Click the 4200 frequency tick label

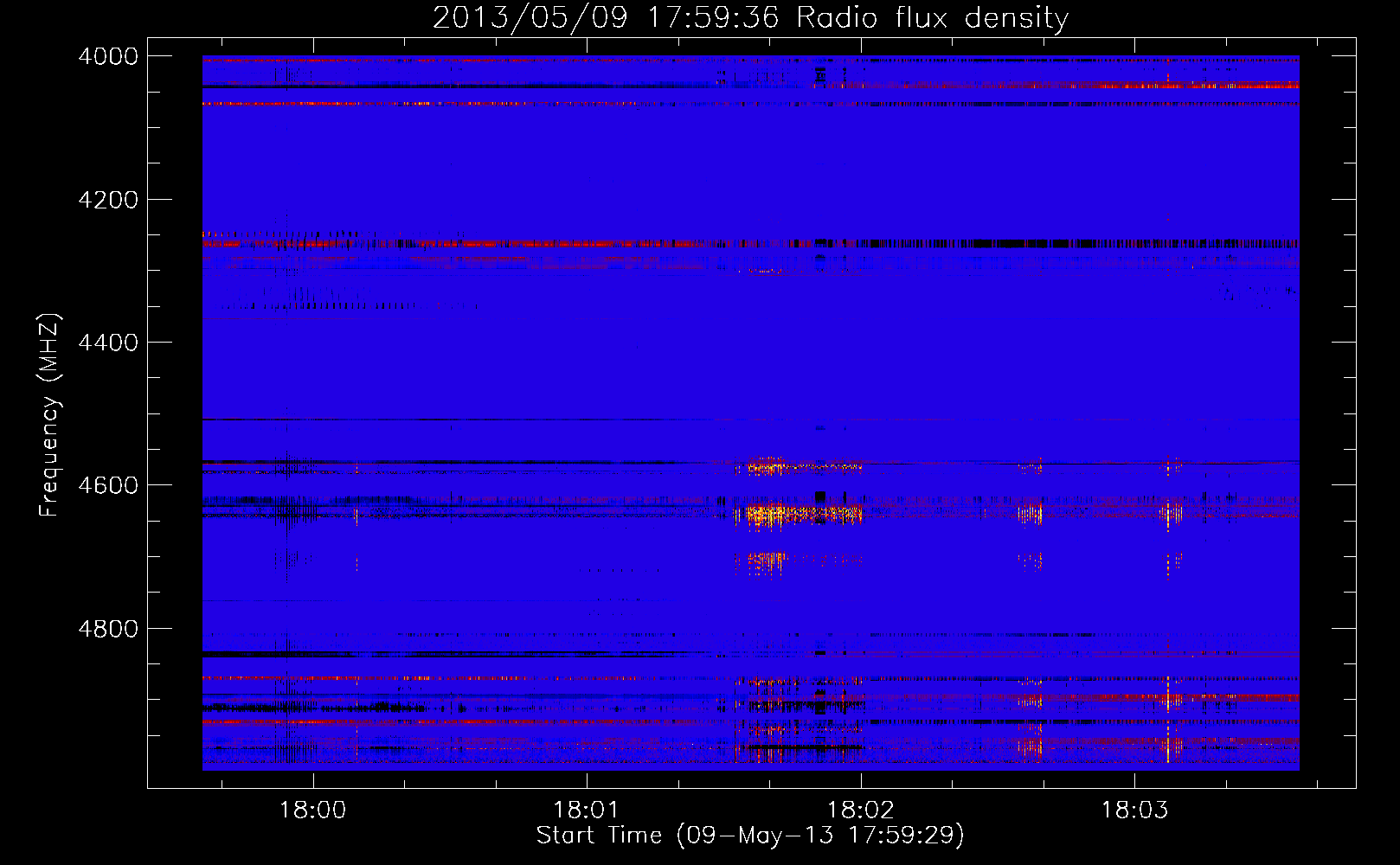108,200
